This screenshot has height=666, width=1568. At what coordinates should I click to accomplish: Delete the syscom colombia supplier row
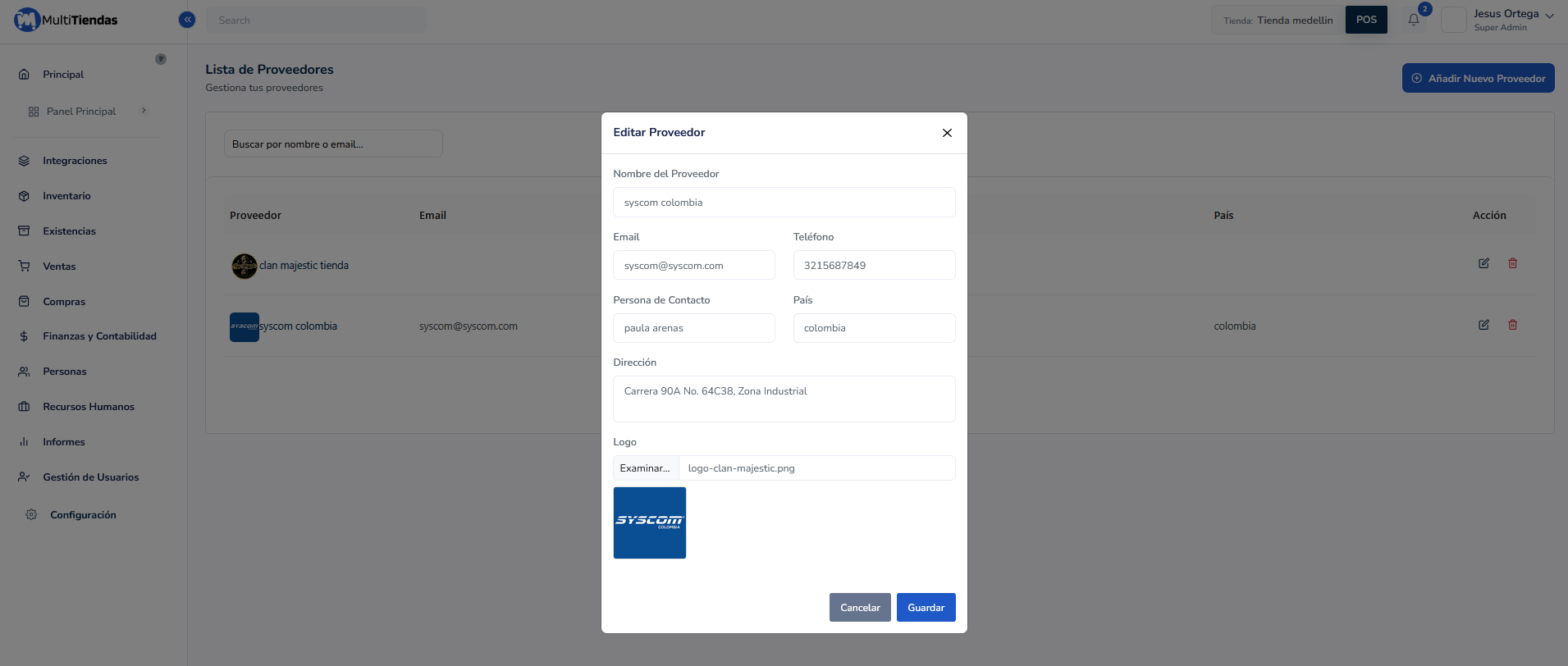1512,325
